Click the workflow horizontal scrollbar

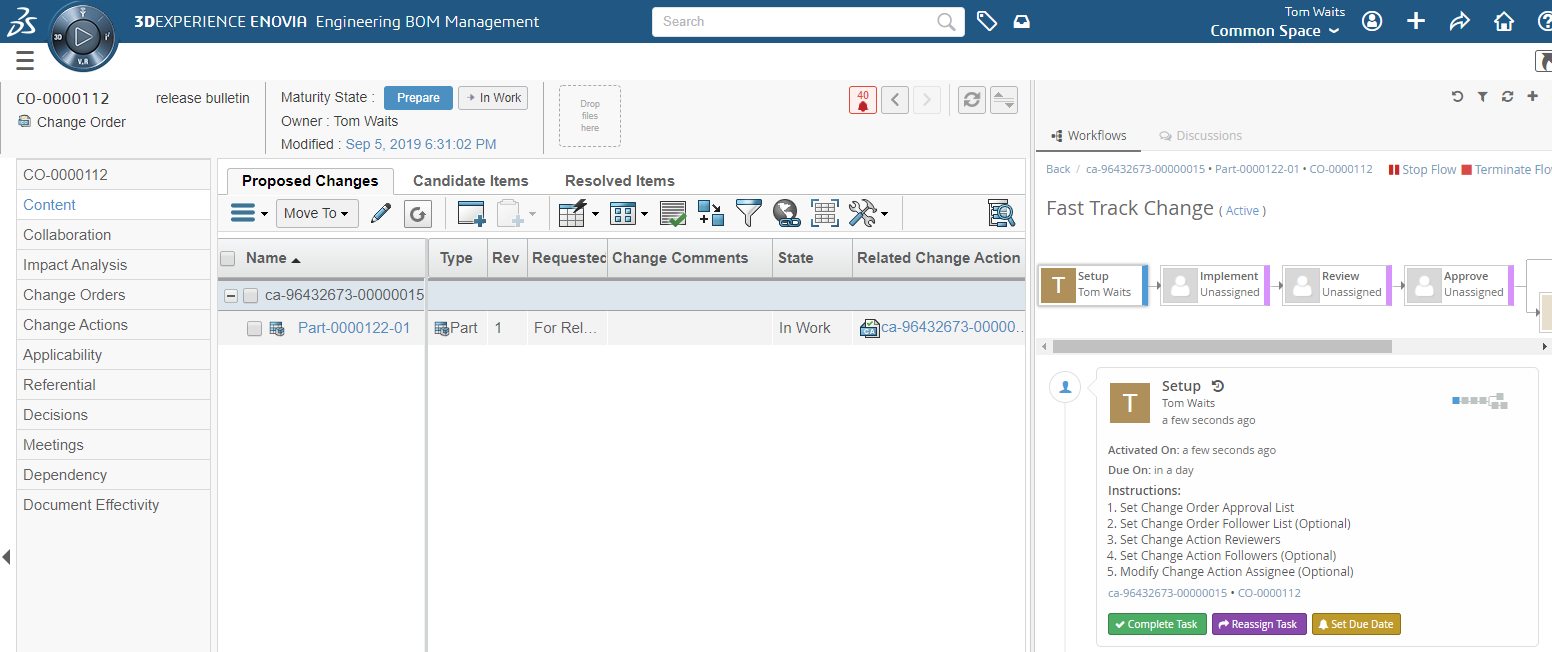point(1221,346)
